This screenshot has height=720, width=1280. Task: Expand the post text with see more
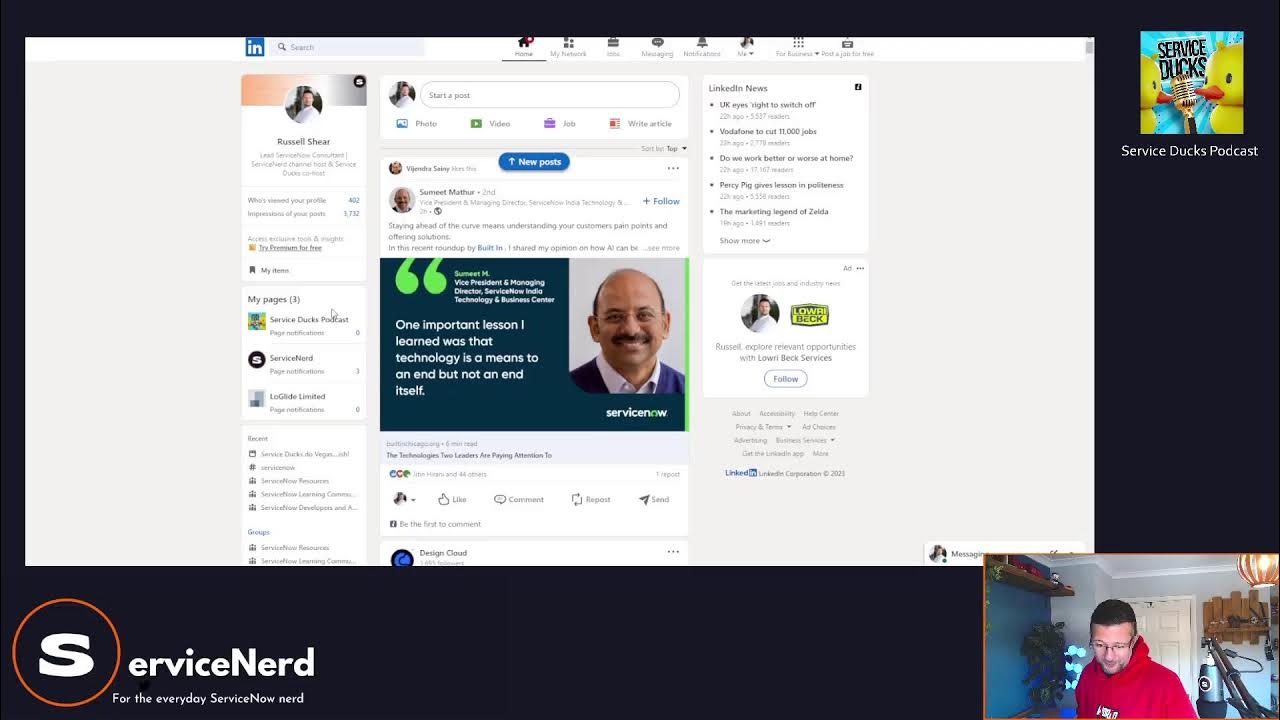(x=662, y=248)
